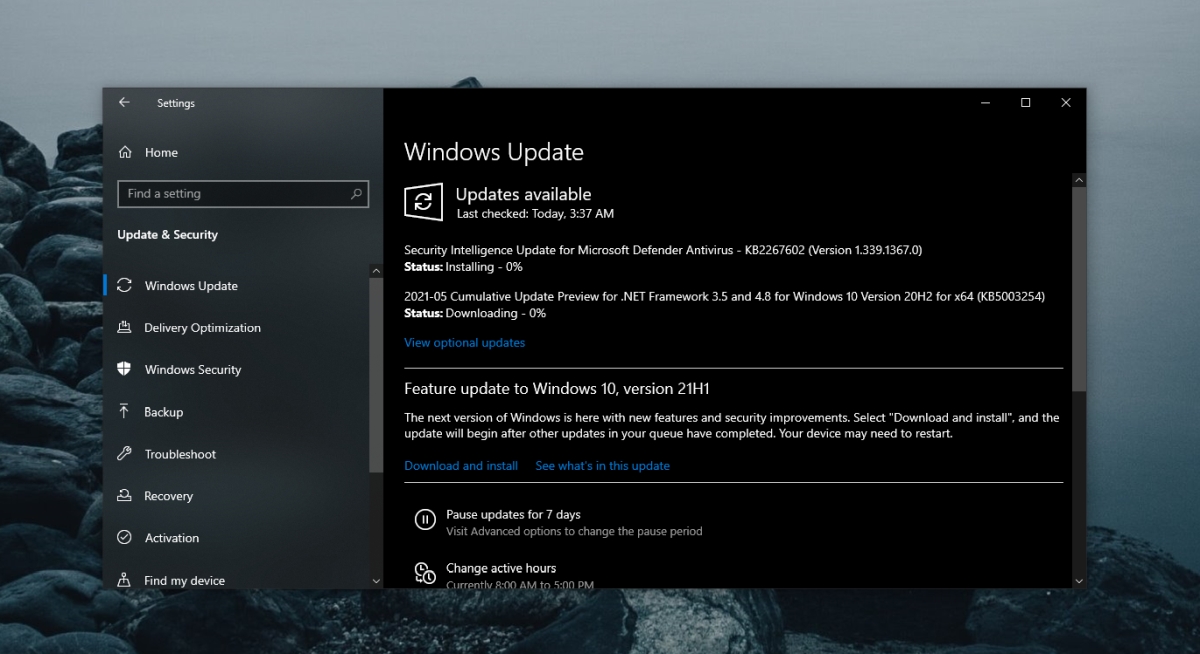Focus the Find a setting search box
The width and height of the screenshot is (1200, 654).
pyautogui.click(x=243, y=194)
